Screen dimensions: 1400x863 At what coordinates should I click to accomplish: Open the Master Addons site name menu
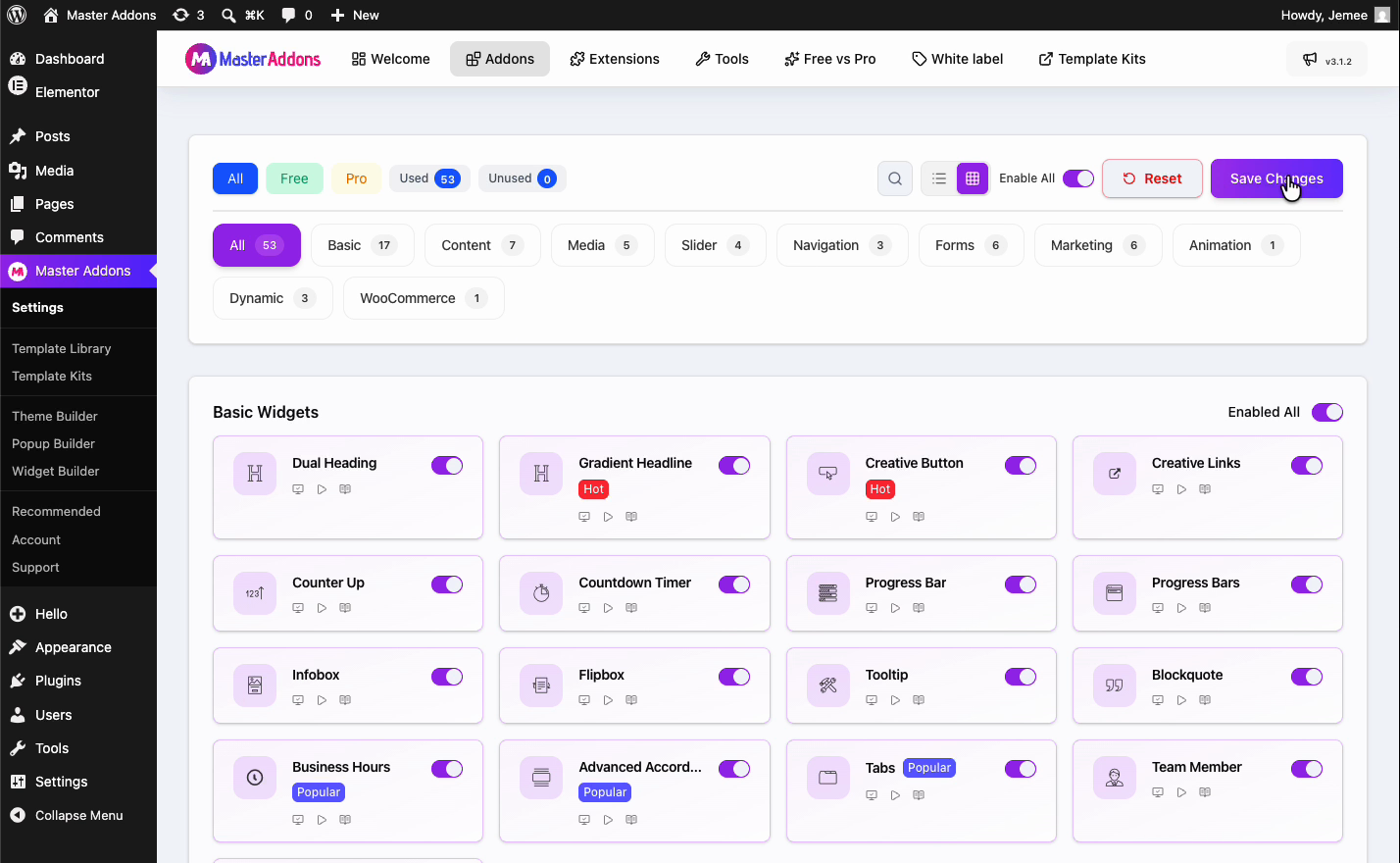coord(100,15)
